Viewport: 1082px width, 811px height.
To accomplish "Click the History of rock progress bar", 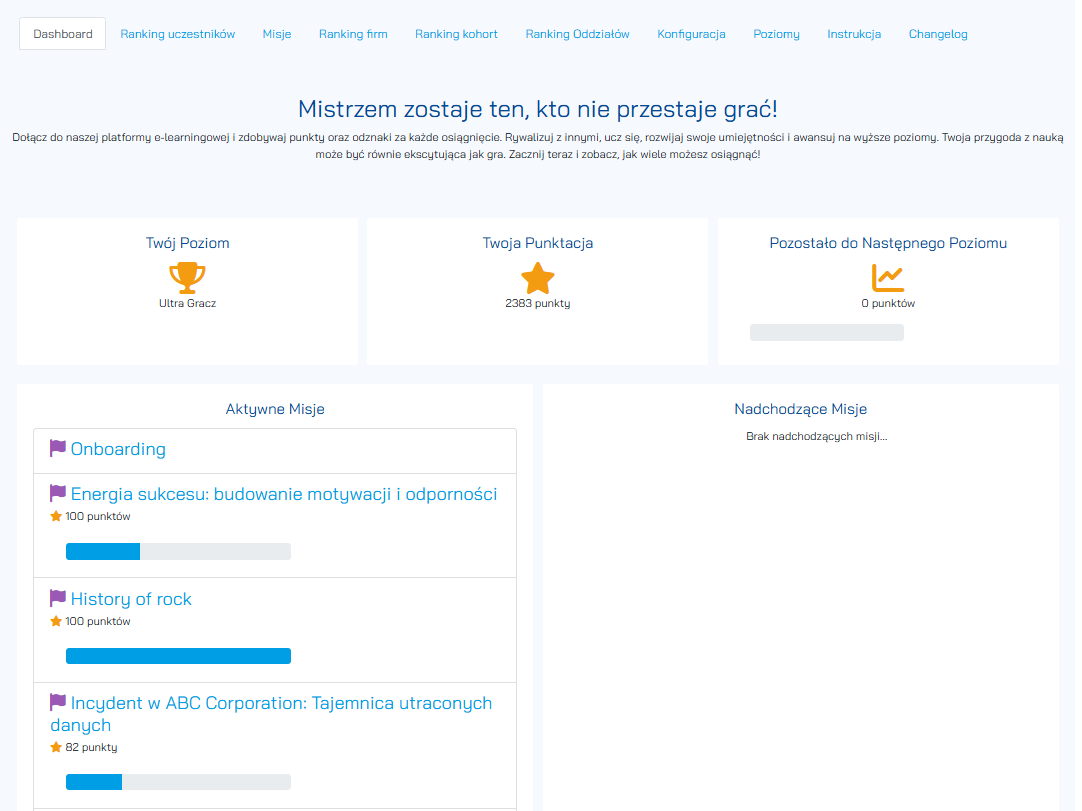I will click(178, 656).
